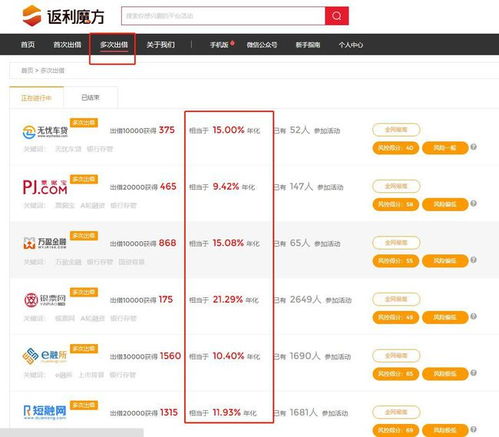Open the 微信公众号 navigation item
Viewport: 499px width, 437px height.
tap(262, 45)
